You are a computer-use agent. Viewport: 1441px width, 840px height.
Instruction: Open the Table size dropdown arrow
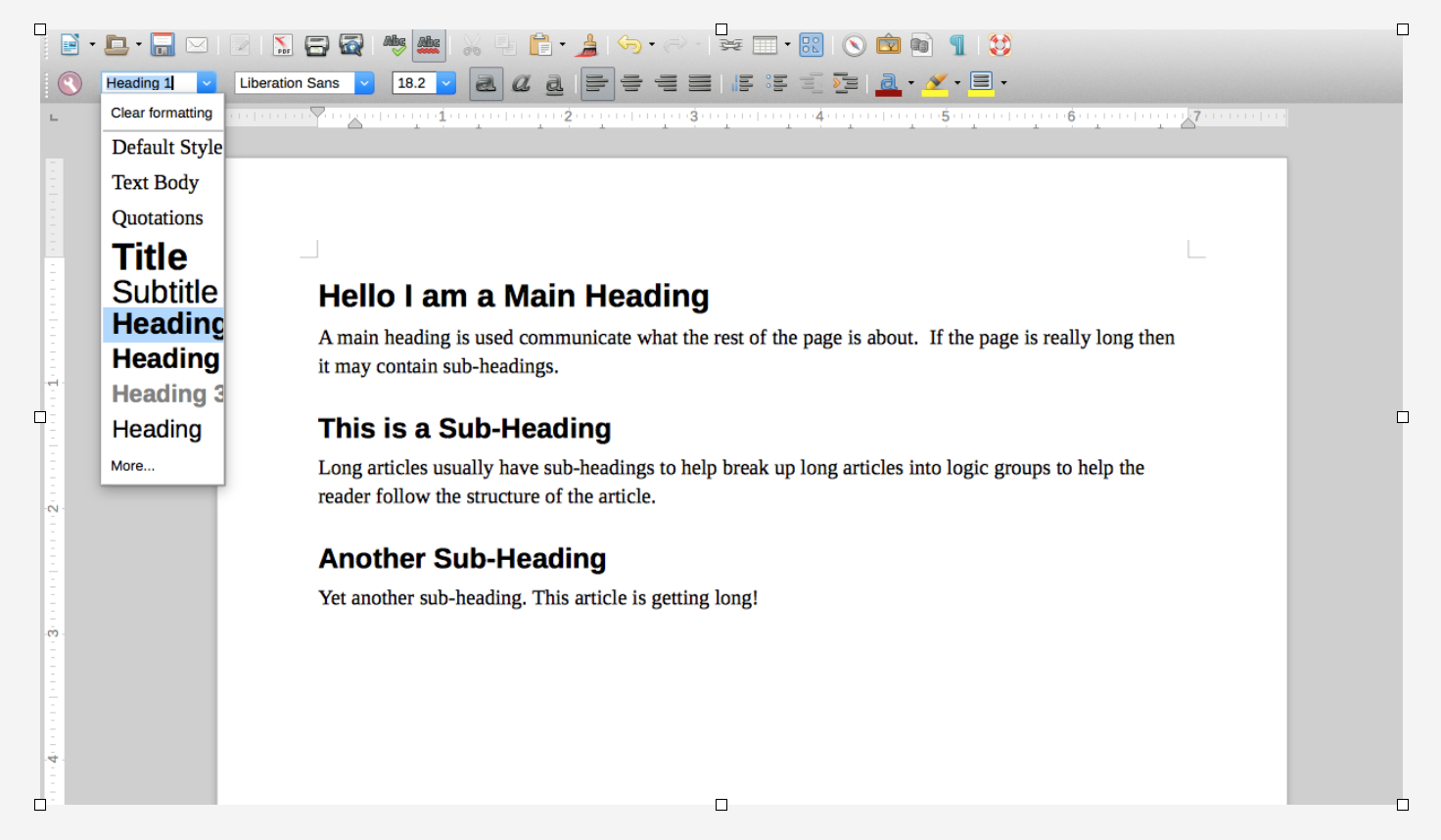click(x=787, y=45)
